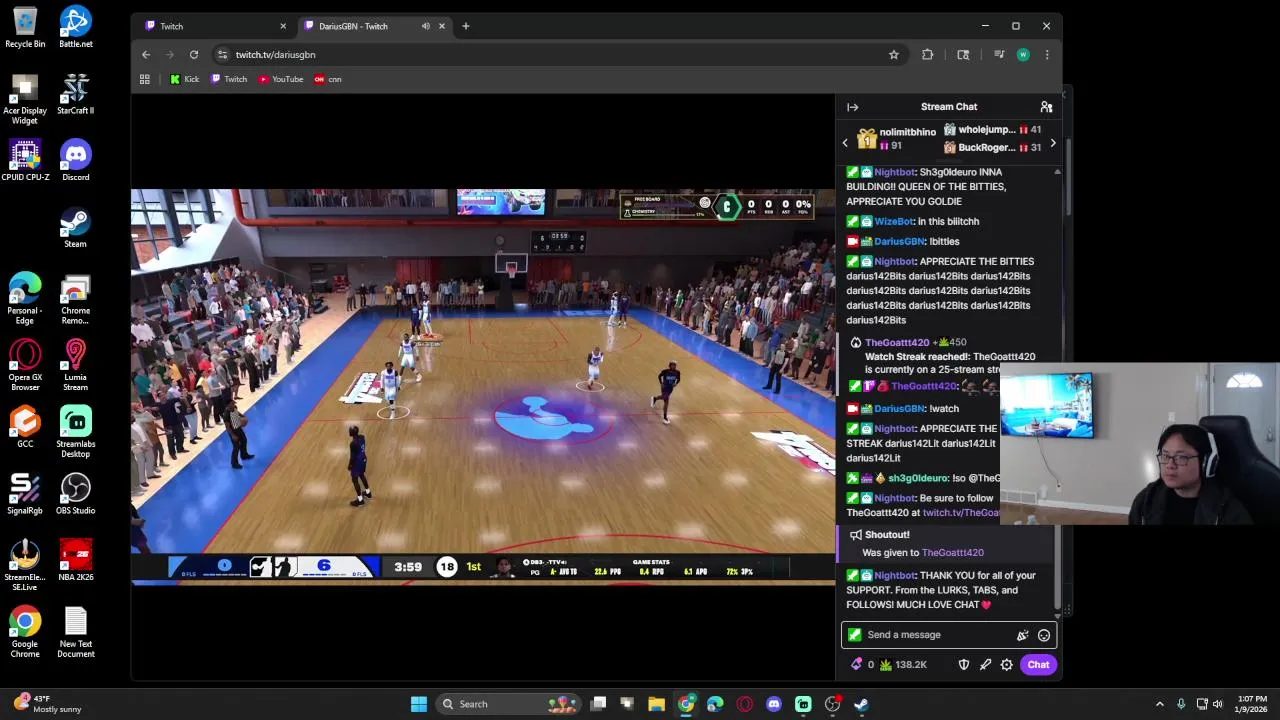The height and width of the screenshot is (720, 1280).
Task: Open the emote picker in chat
Action: [1044, 635]
